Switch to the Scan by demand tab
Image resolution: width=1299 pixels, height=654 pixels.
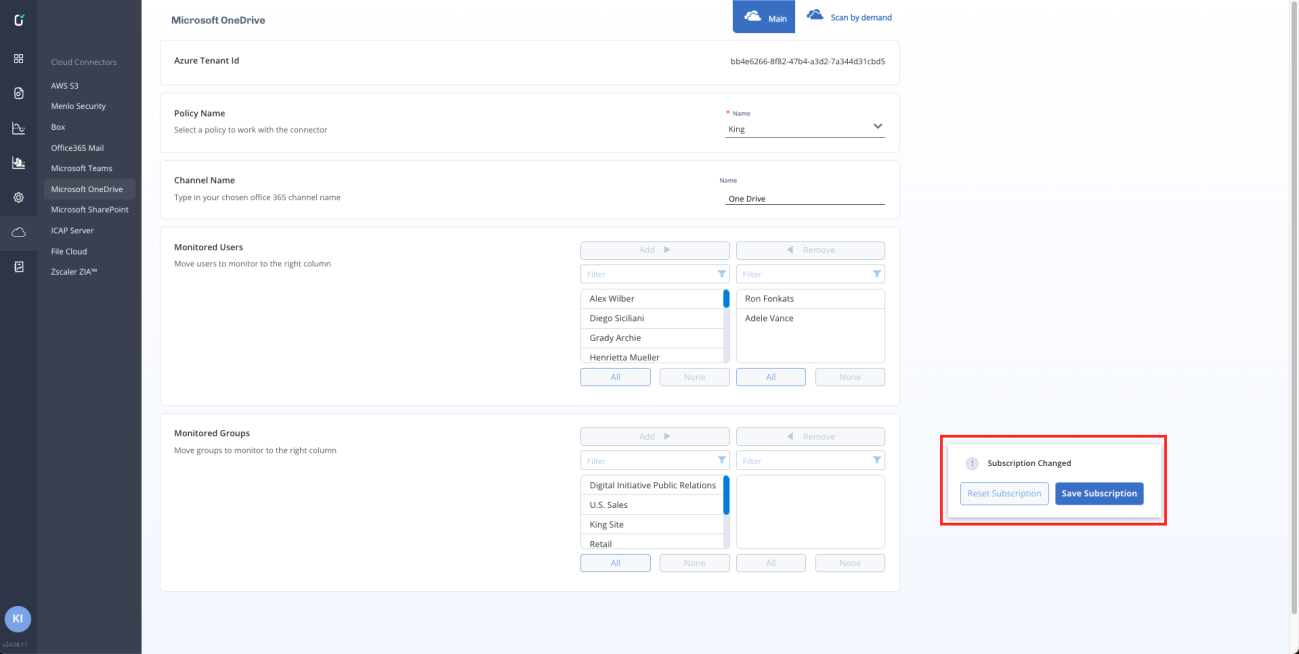[849, 17]
